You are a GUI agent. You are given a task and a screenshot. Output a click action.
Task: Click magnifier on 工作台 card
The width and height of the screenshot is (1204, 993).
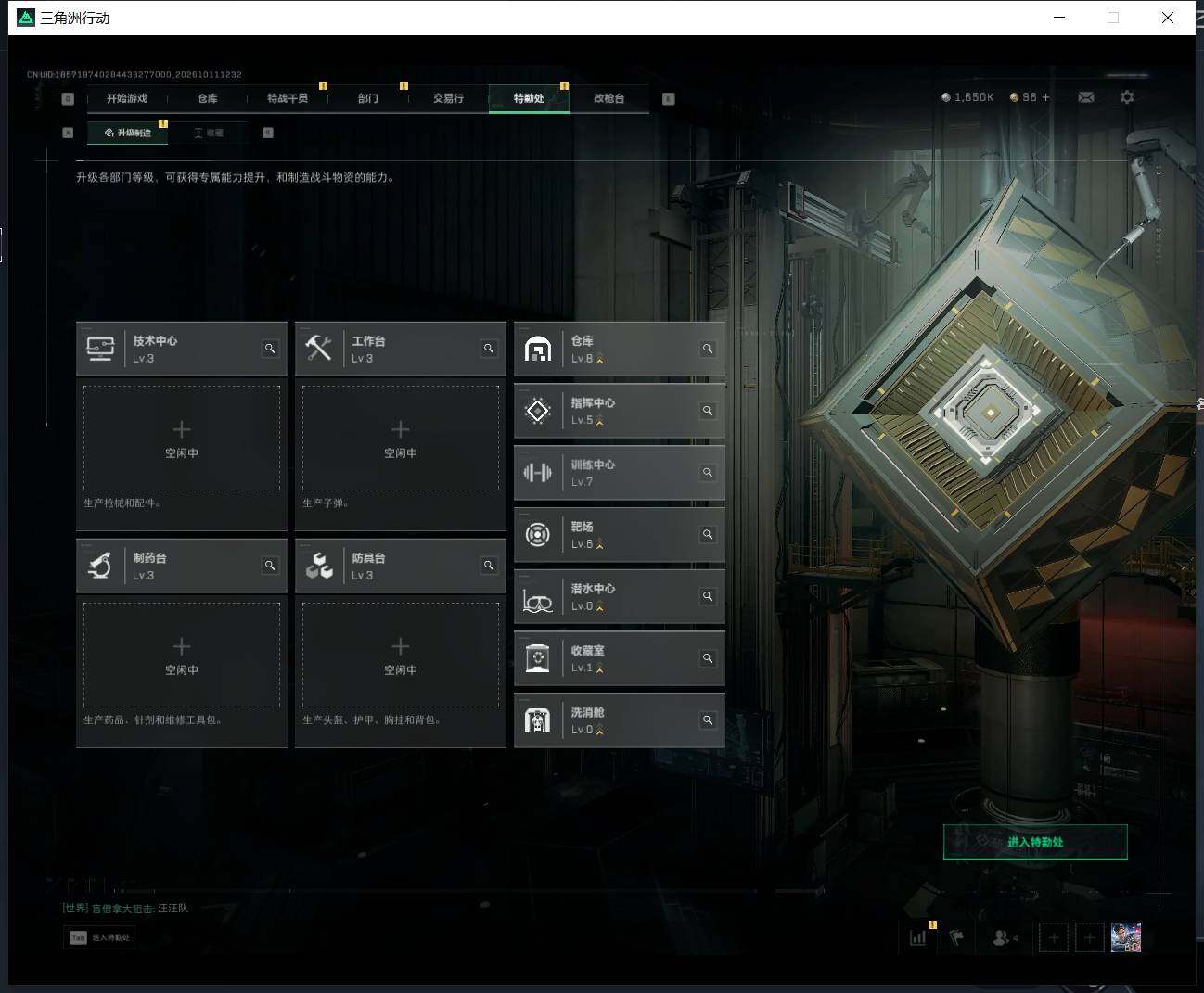[x=489, y=349]
